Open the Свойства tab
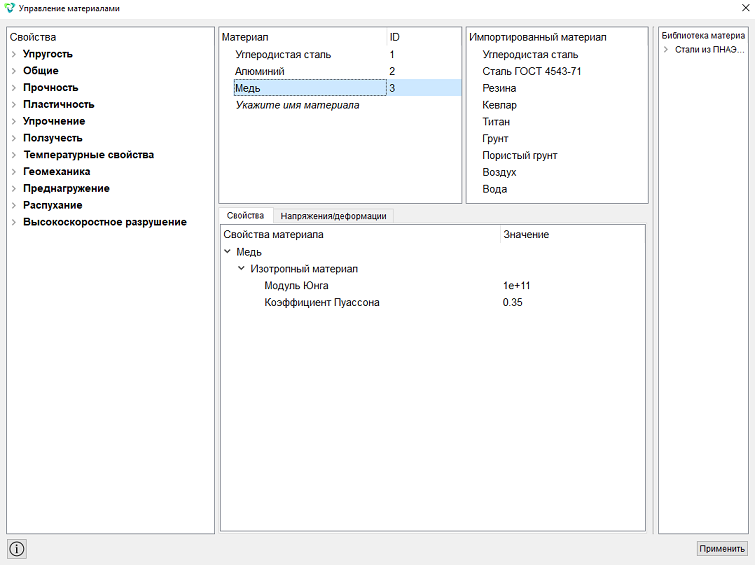 [x=246, y=215]
